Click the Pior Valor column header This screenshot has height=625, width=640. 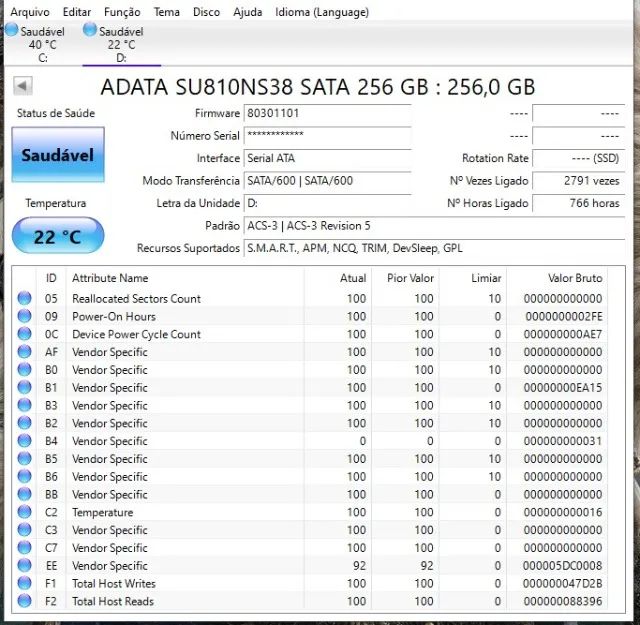405,278
